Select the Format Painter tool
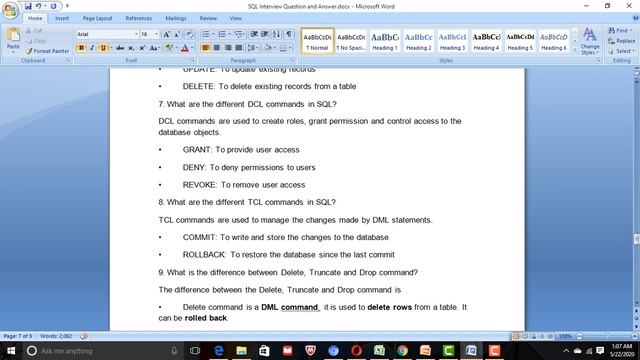640x360 pixels. click(47, 51)
